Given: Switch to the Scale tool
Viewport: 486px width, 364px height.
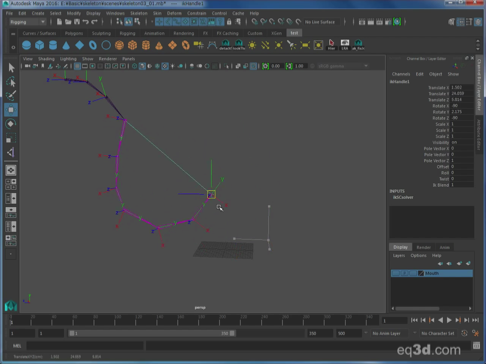Looking at the screenshot, I should pyautogui.click(x=11, y=138).
